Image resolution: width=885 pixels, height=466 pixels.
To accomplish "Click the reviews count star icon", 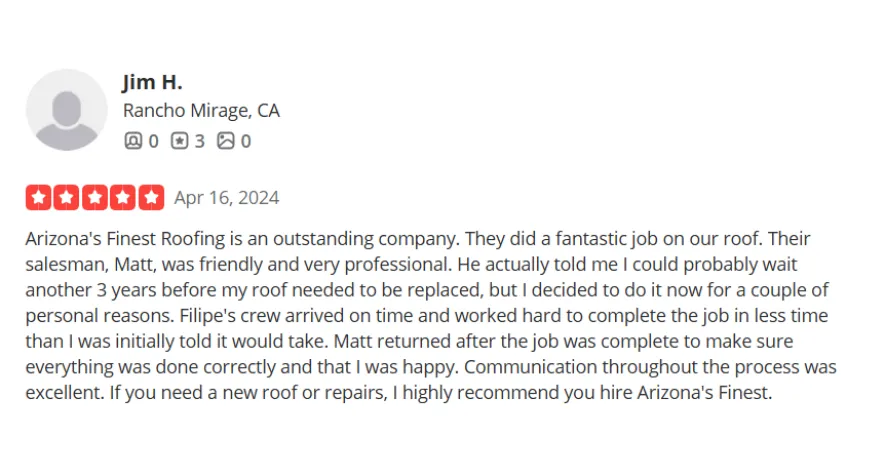I will (x=179, y=140).
